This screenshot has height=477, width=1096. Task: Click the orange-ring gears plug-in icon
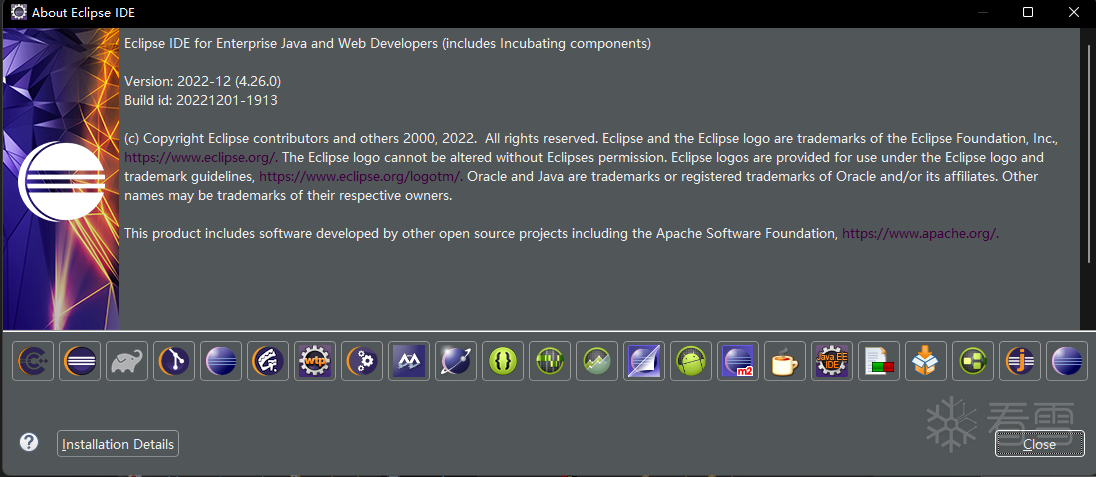click(x=361, y=361)
